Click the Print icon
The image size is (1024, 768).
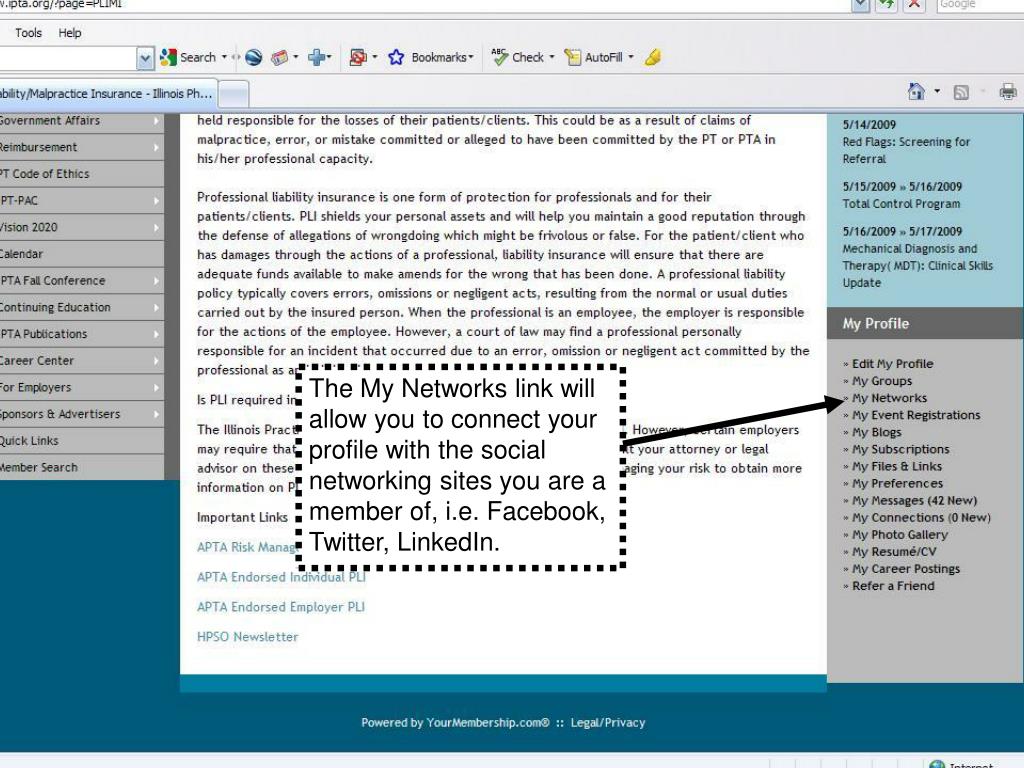pyautogui.click(x=1008, y=91)
